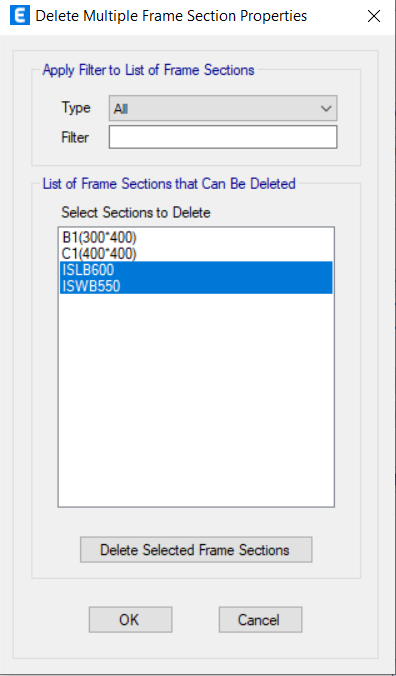Dismiss dialog using Cancel button
396x676 pixels.
coord(260,620)
